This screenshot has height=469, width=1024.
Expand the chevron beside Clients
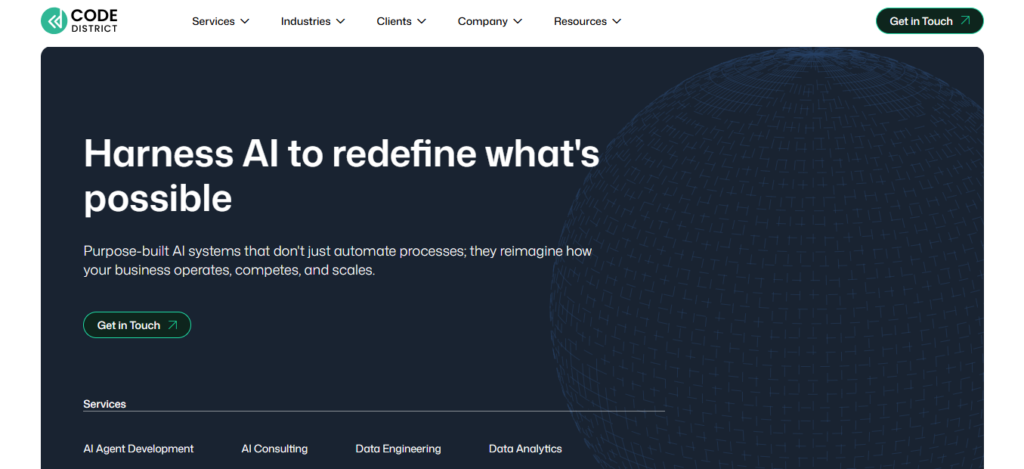tap(421, 21)
